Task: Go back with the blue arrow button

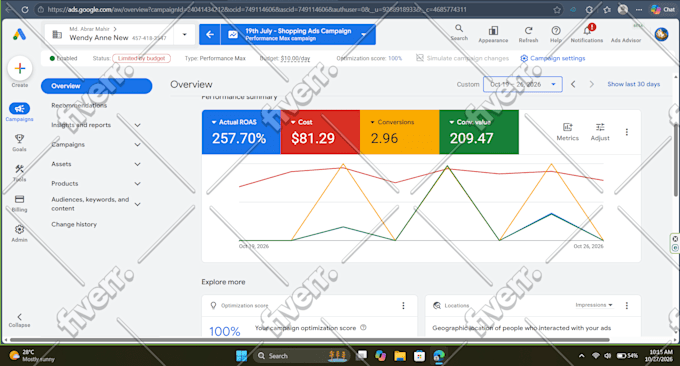Action: pyautogui.click(x=210, y=34)
